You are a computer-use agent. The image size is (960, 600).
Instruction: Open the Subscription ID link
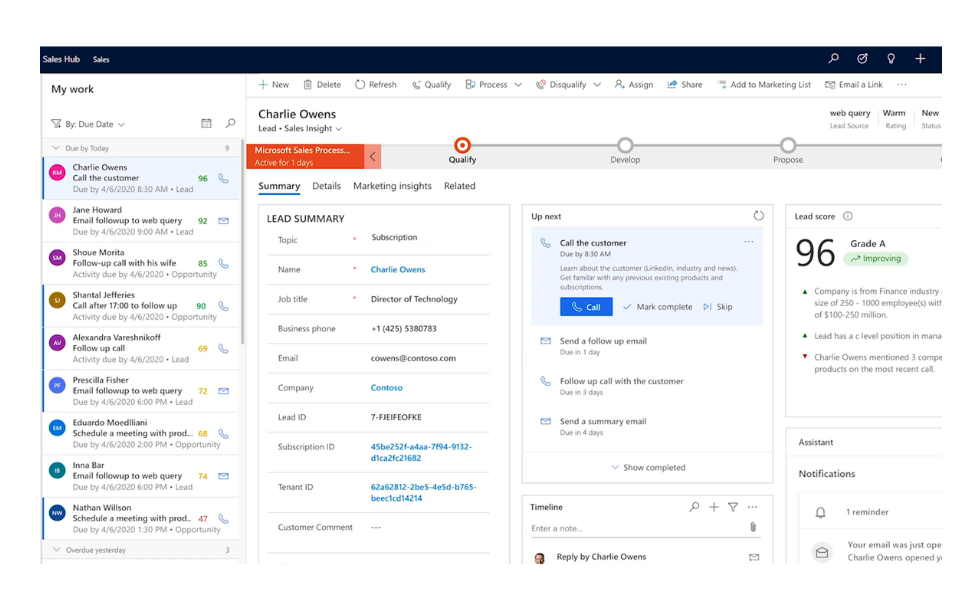[421, 452]
